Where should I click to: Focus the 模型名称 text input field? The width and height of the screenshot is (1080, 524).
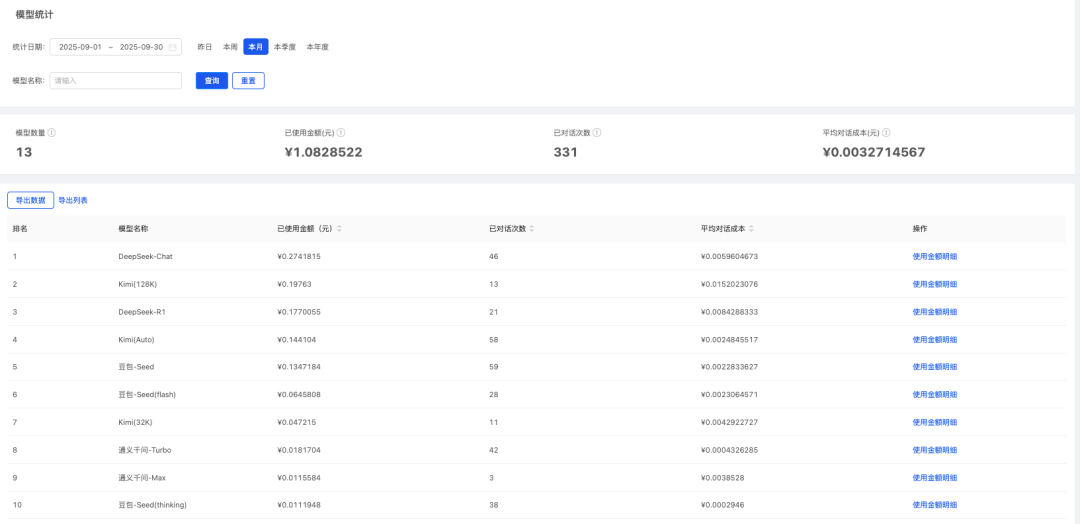[x=115, y=80]
